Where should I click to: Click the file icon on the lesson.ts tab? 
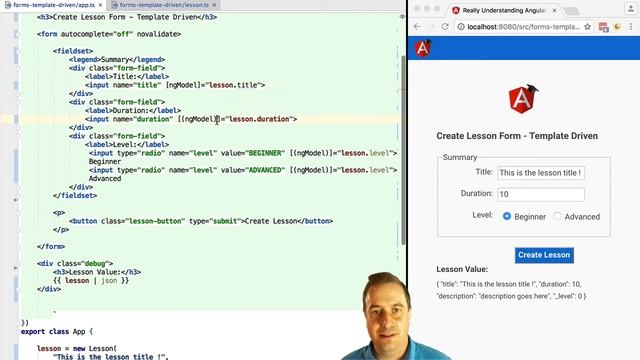[x=114, y=5]
